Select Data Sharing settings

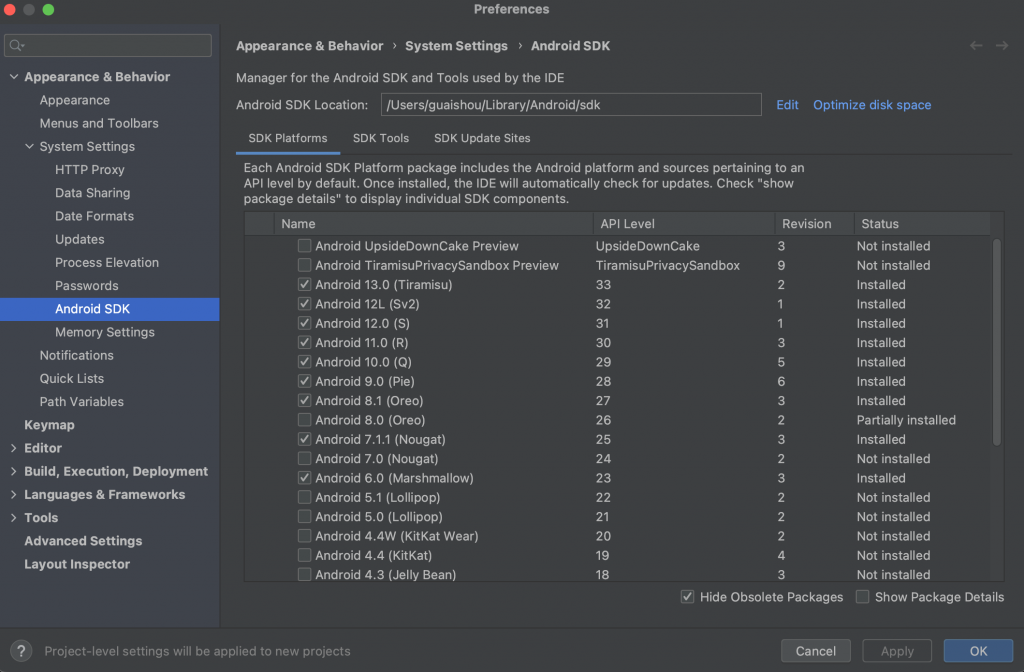[x=92, y=193]
